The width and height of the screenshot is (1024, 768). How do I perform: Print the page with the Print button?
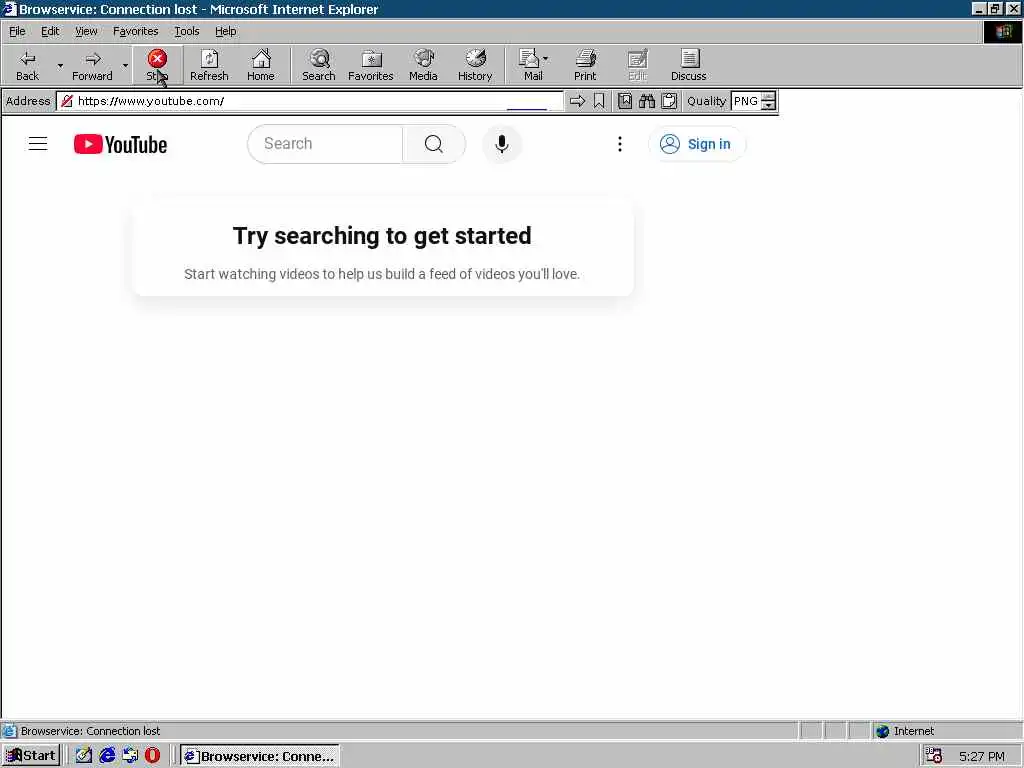click(585, 65)
